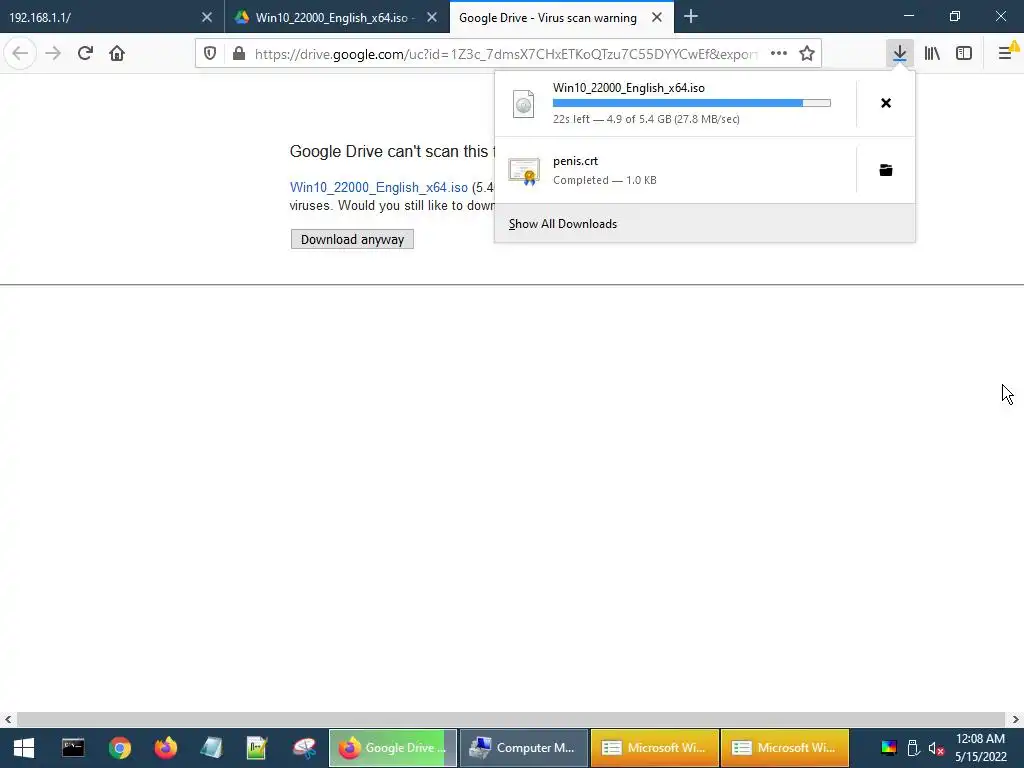Click the certificate icon for penis.crt
The height and width of the screenshot is (768, 1024).
tap(524, 171)
